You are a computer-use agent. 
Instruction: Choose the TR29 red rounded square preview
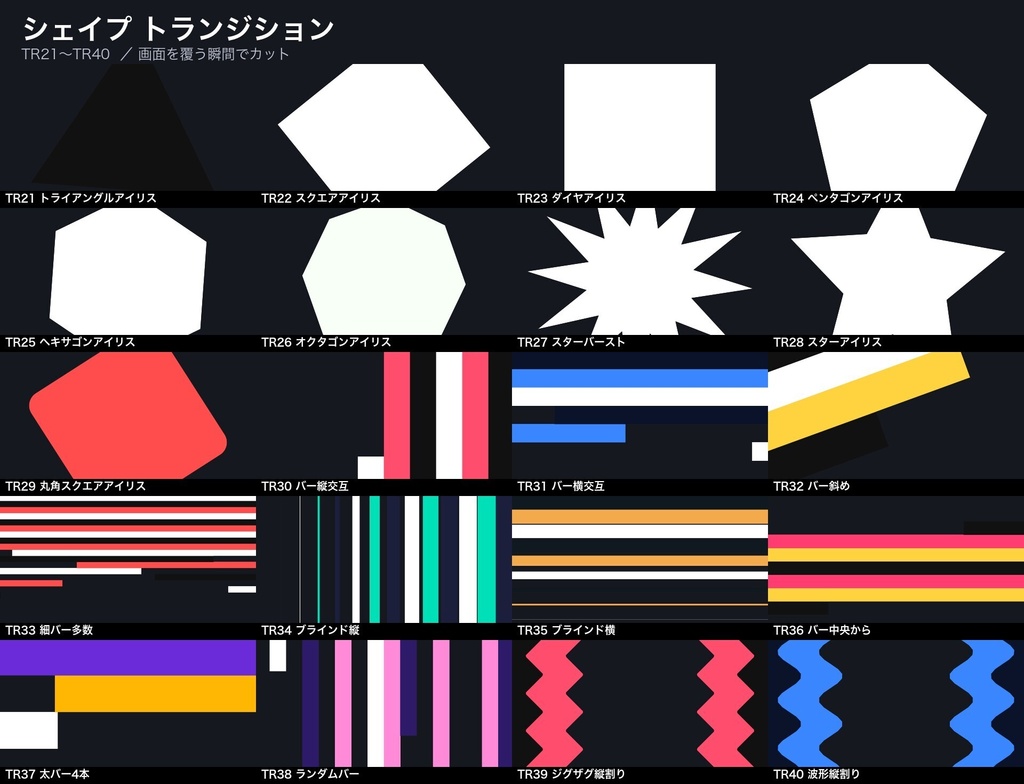[128, 416]
